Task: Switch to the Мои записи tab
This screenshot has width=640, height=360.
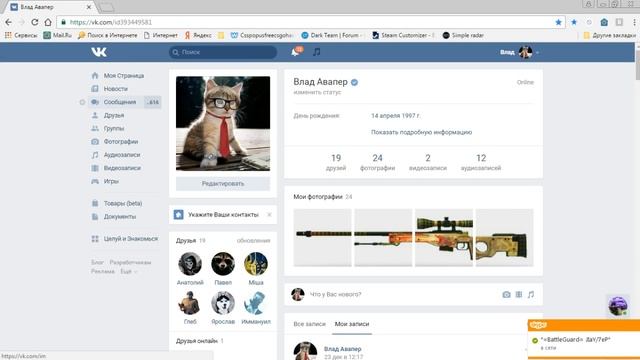Action: tap(352, 324)
